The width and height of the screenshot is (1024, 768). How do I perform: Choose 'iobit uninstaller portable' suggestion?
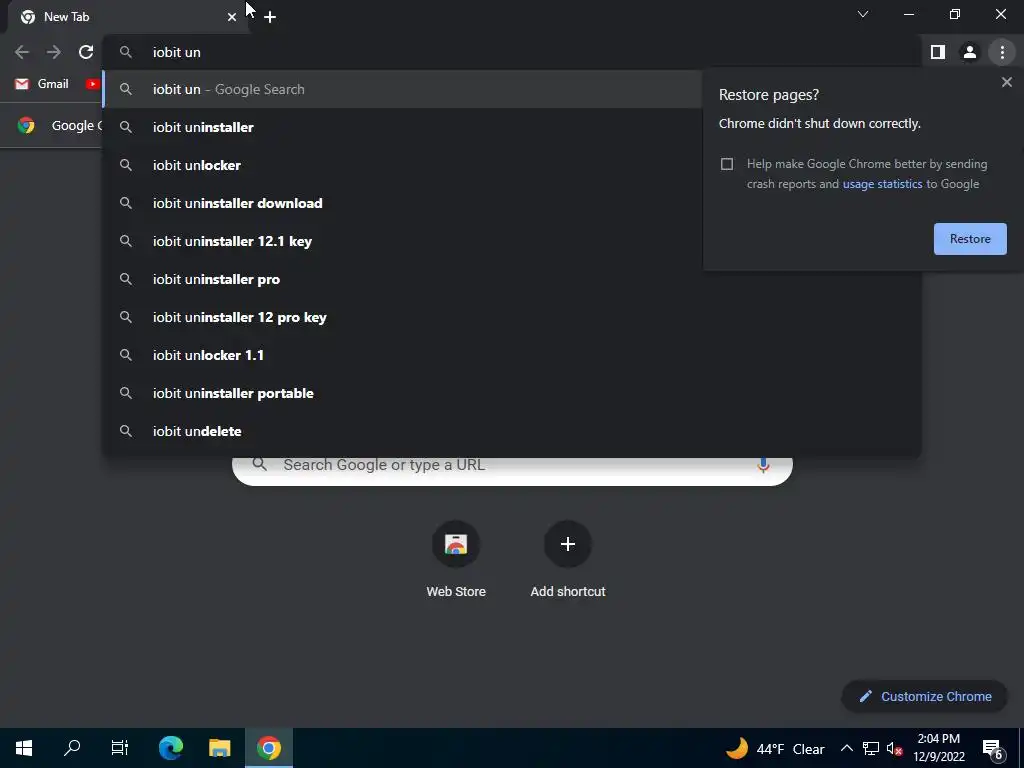(512, 393)
